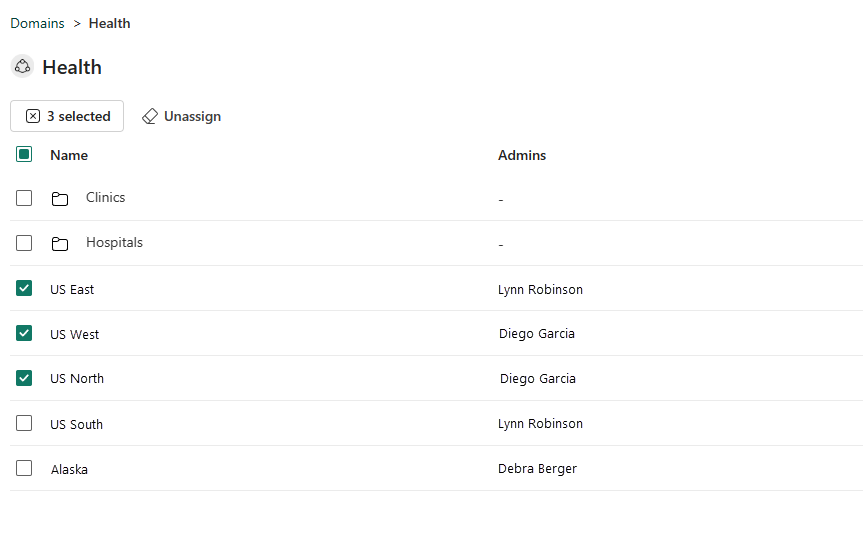Select the US South checkbox
The height and width of the screenshot is (541, 863).
24,424
